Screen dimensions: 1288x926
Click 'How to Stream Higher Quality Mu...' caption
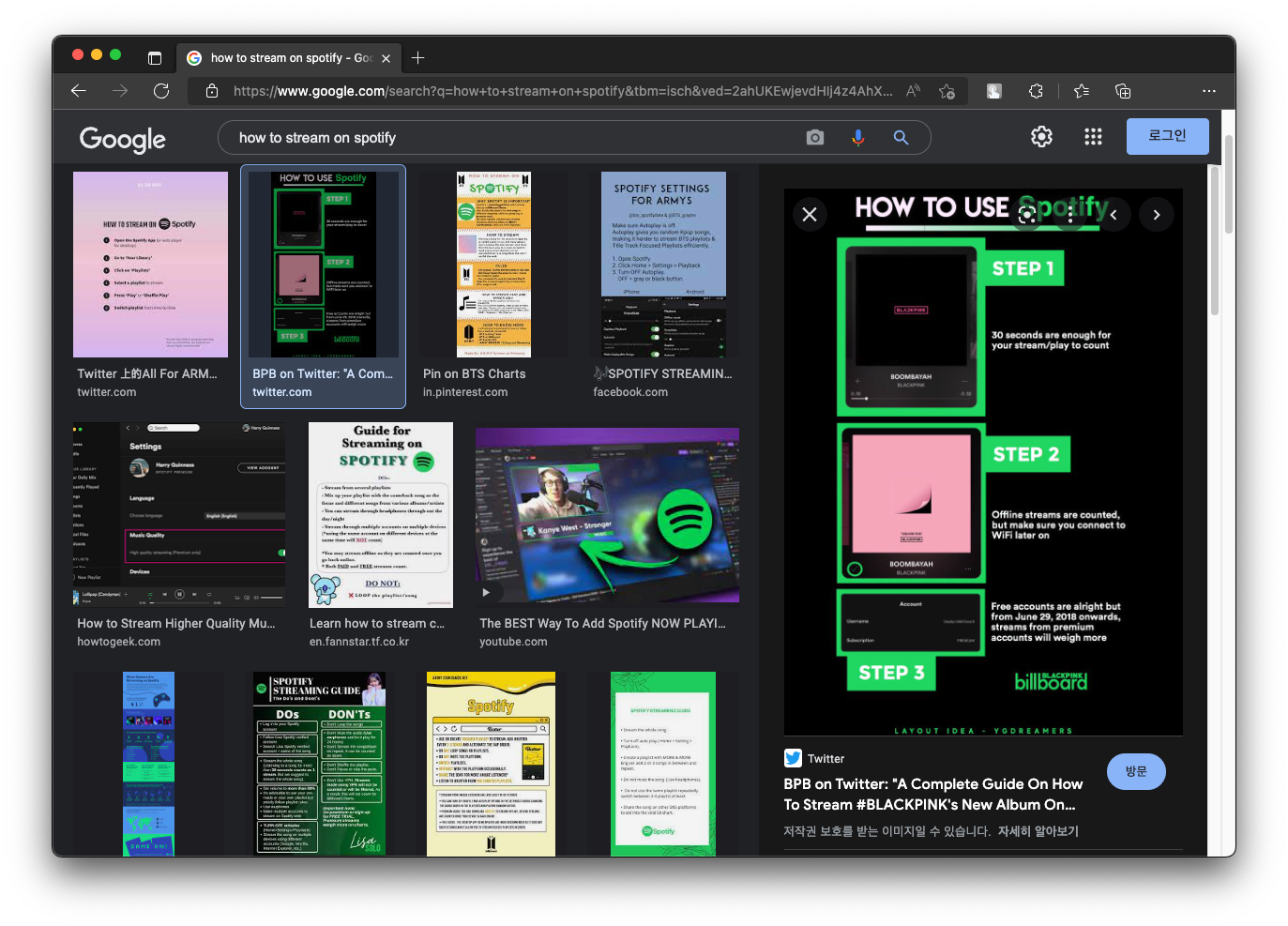click(176, 623)
